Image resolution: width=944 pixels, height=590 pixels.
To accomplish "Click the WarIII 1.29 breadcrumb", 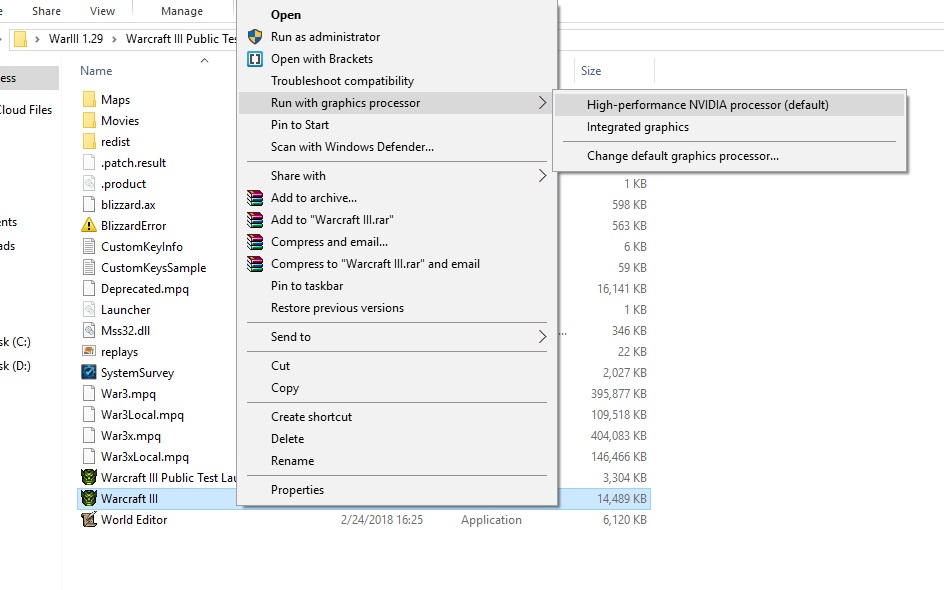I will 76,39.
